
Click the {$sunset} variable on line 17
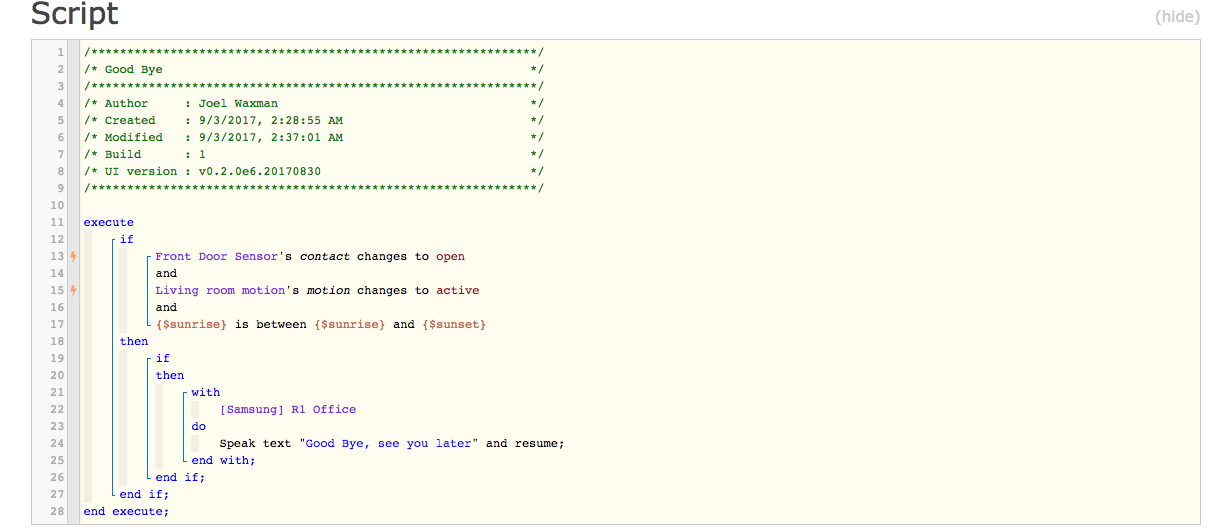[454, 324]
